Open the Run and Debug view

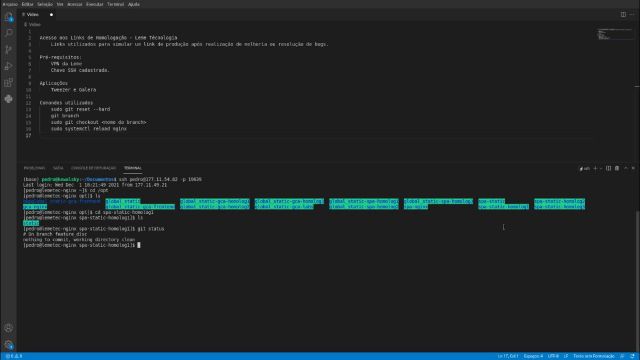tap(9, 66)
